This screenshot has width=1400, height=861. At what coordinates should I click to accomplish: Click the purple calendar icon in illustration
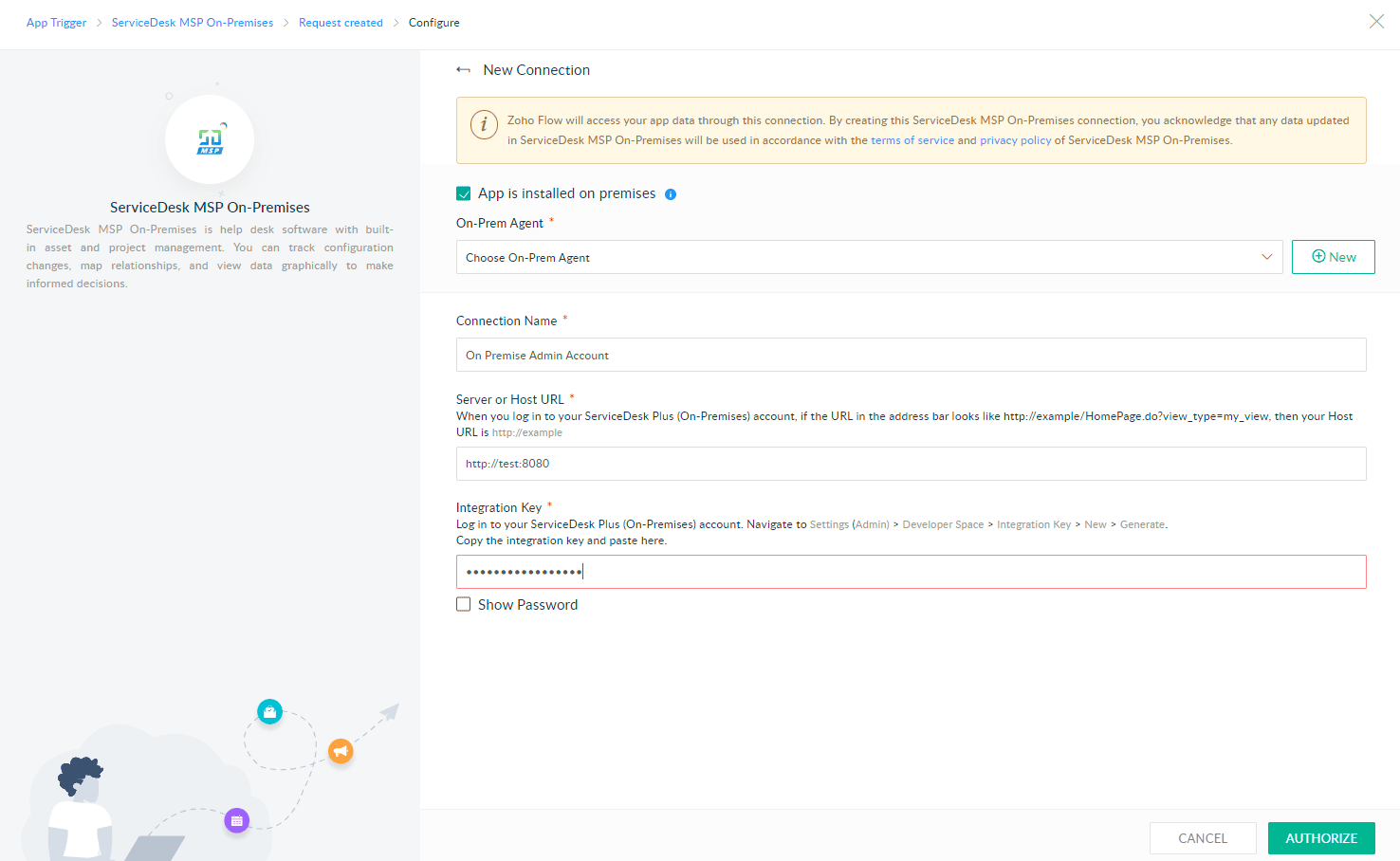(237, 820)
